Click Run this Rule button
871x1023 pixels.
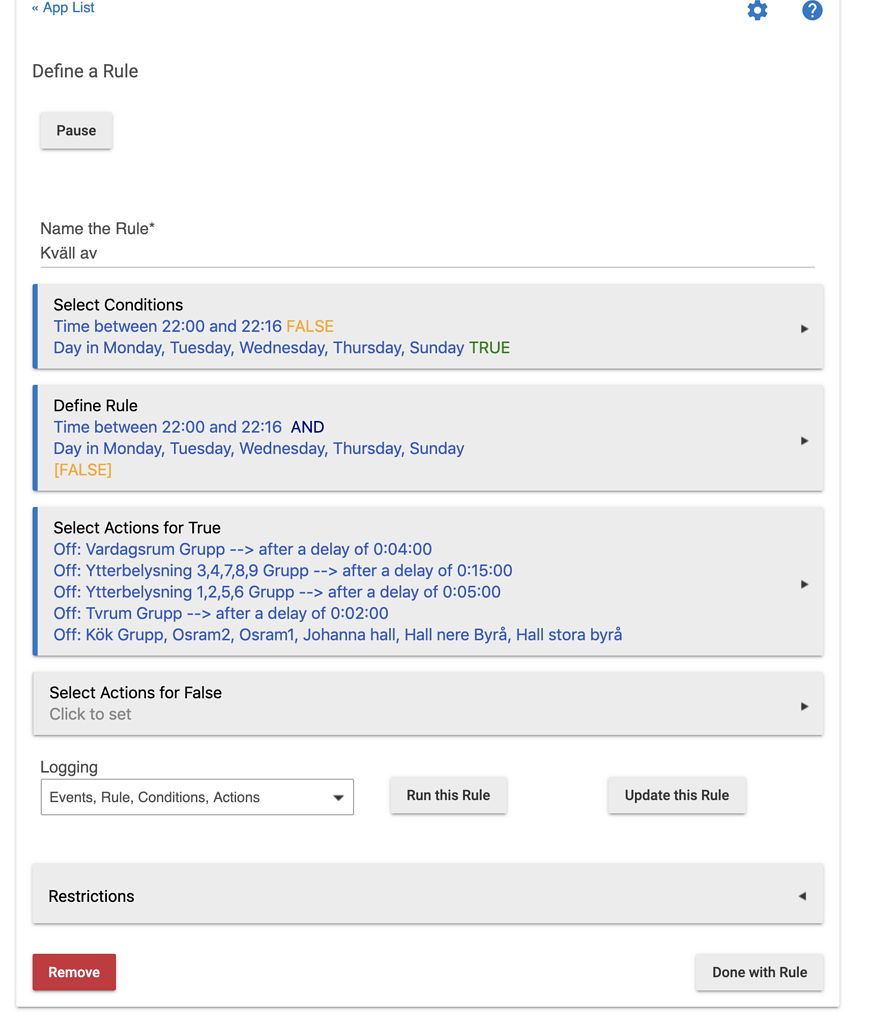448,796
